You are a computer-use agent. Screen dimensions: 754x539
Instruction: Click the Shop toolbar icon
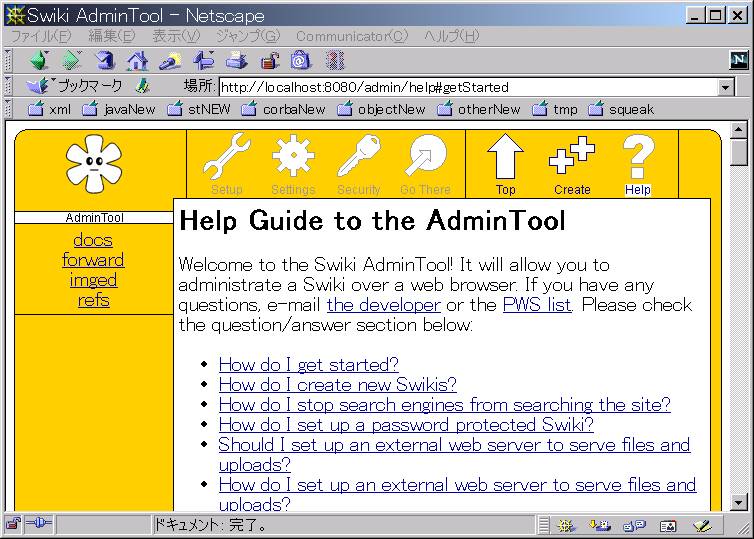[x=301, y=61]
